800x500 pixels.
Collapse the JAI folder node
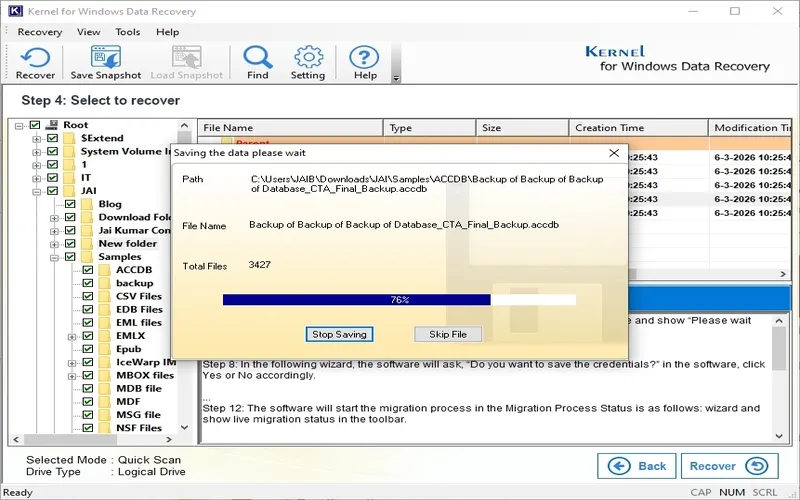tap(37, 191)
